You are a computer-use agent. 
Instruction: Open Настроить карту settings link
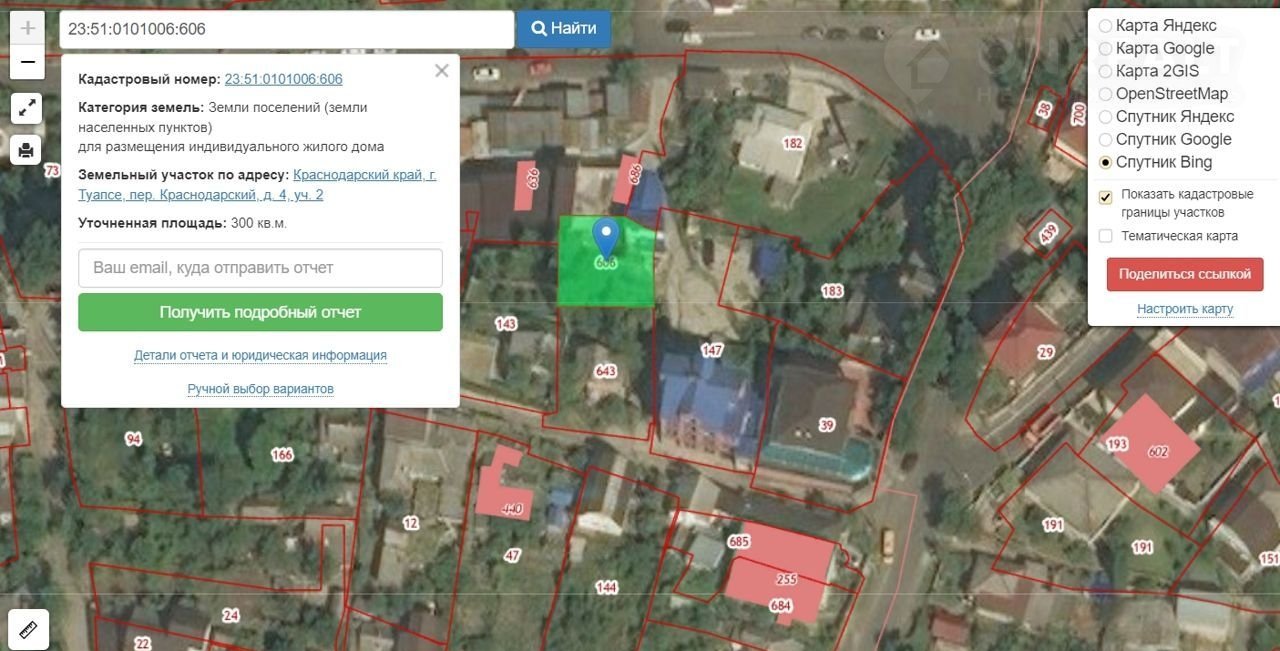coord(1184,309)
